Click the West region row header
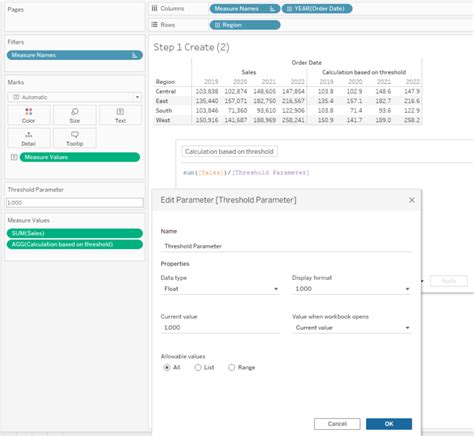 click(163, 120)
